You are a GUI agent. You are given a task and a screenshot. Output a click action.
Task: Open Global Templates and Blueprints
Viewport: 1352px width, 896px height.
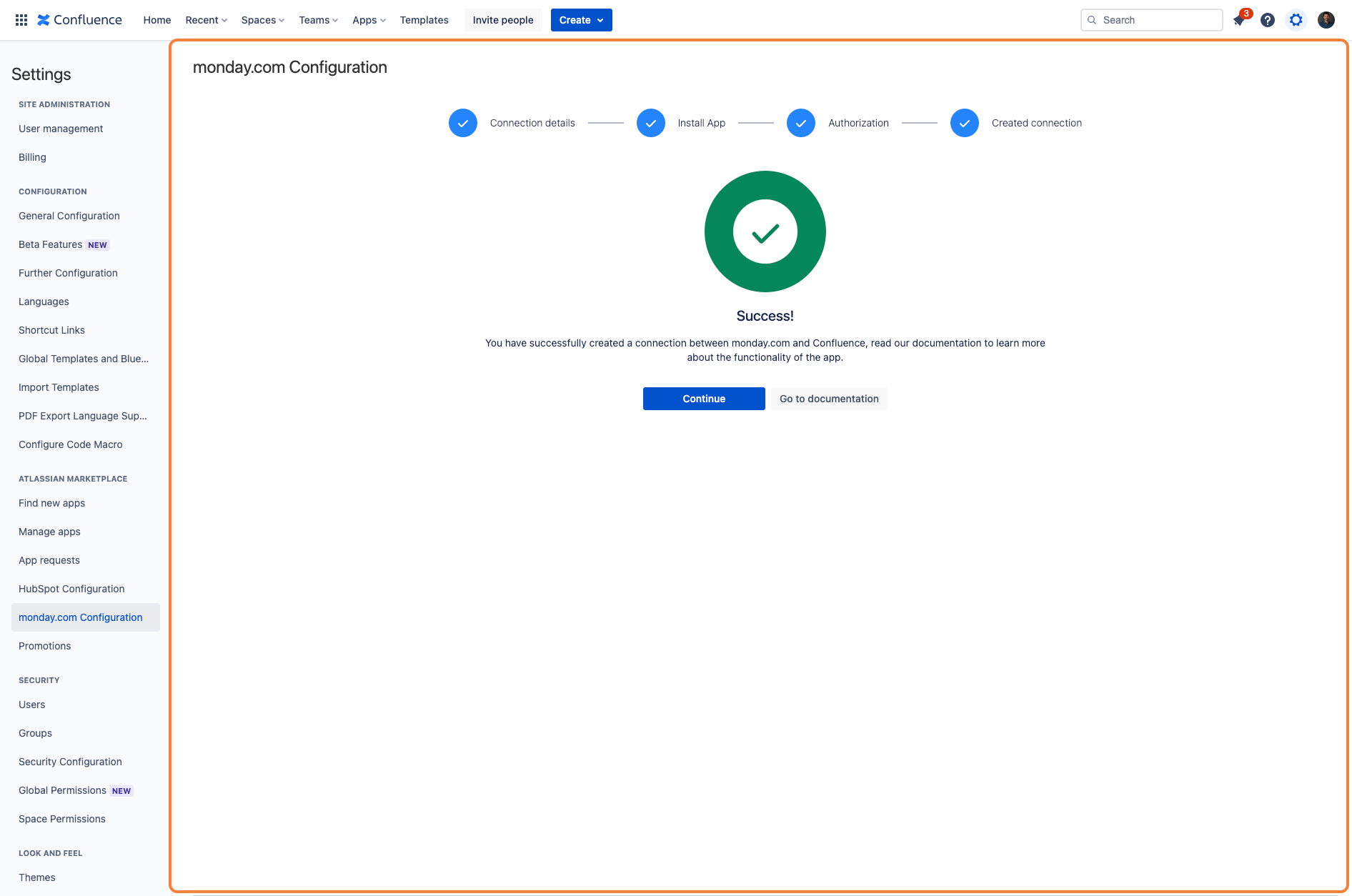(x=86, y=359)
